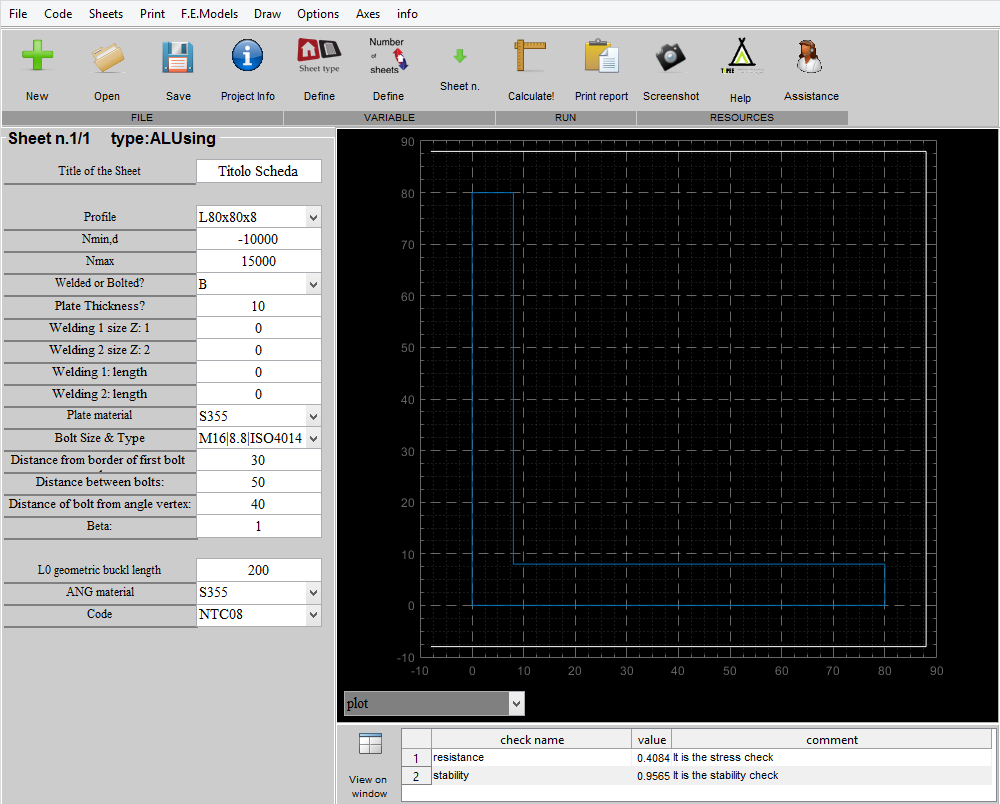Click the Nmin,d value field

[258, 239]
